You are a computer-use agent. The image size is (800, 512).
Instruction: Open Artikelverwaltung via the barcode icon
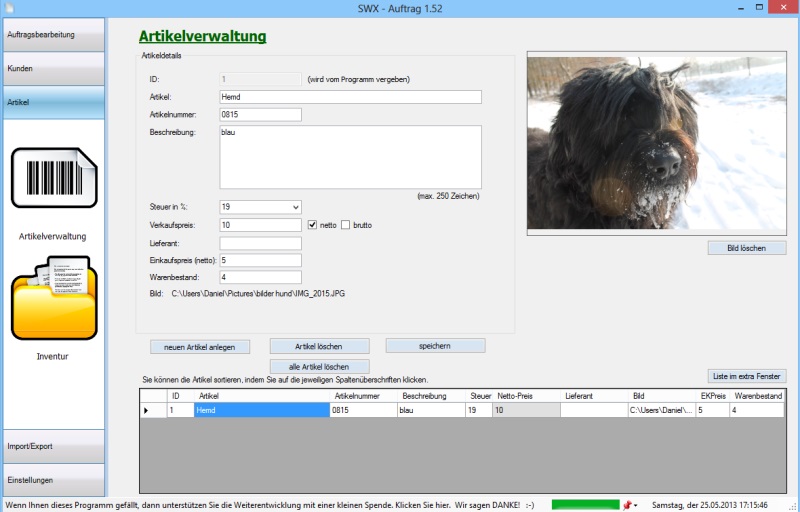pos(53,178)
